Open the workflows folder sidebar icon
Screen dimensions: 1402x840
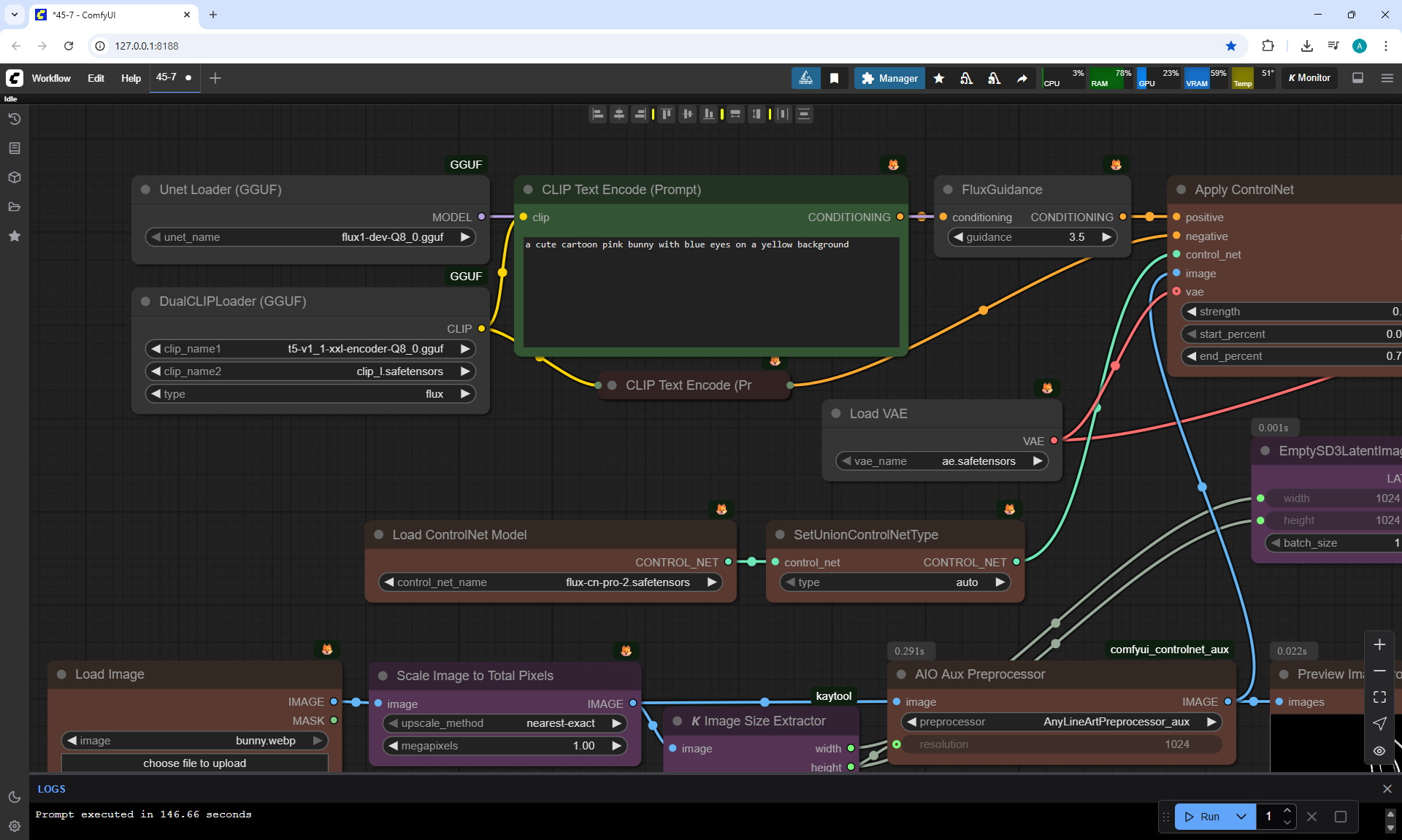[14, 207]
